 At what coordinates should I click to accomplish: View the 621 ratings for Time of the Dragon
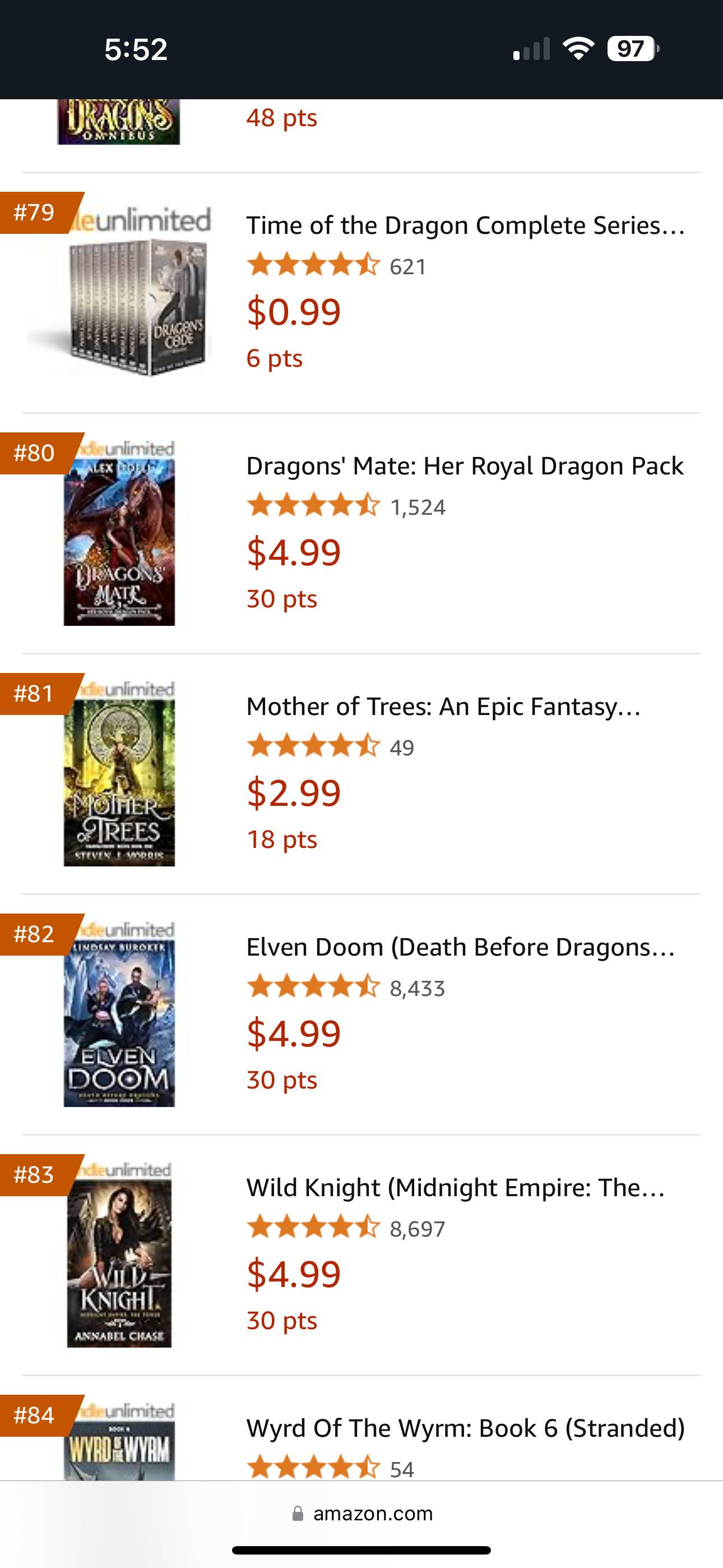click(336, 266)
